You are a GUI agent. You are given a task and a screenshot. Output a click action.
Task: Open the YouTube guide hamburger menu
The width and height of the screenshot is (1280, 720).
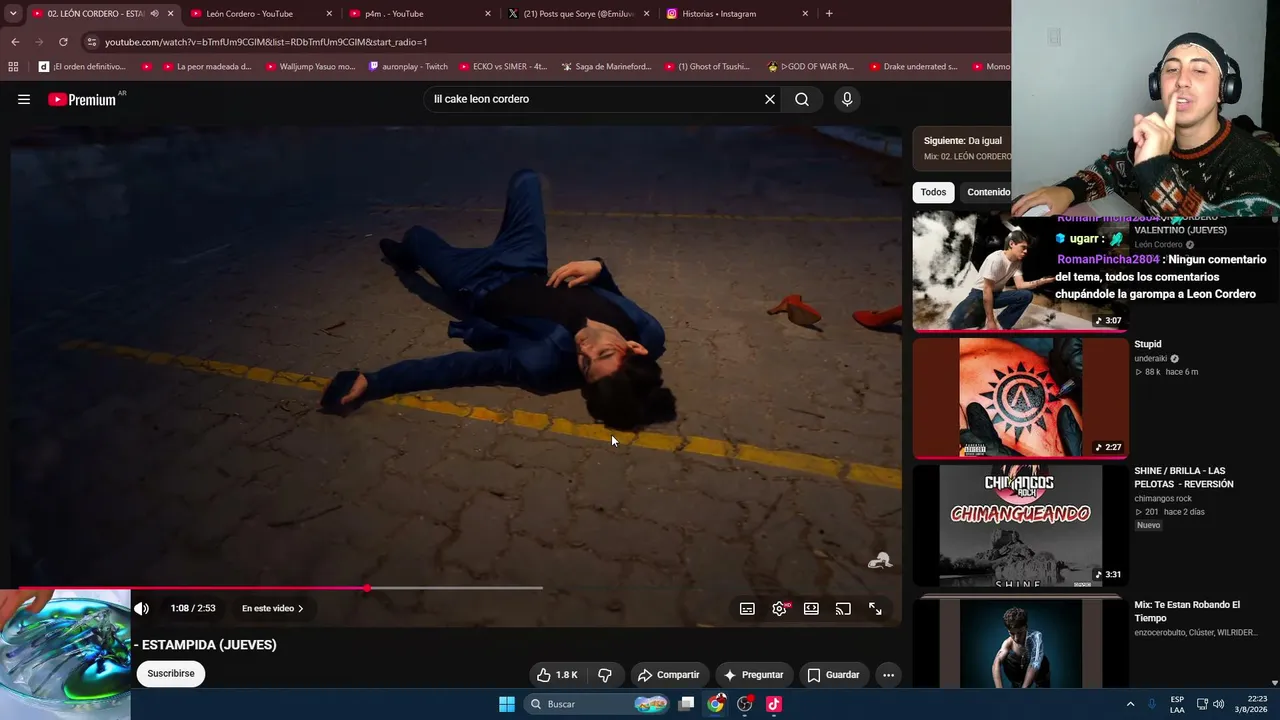[x=24, y=99]
